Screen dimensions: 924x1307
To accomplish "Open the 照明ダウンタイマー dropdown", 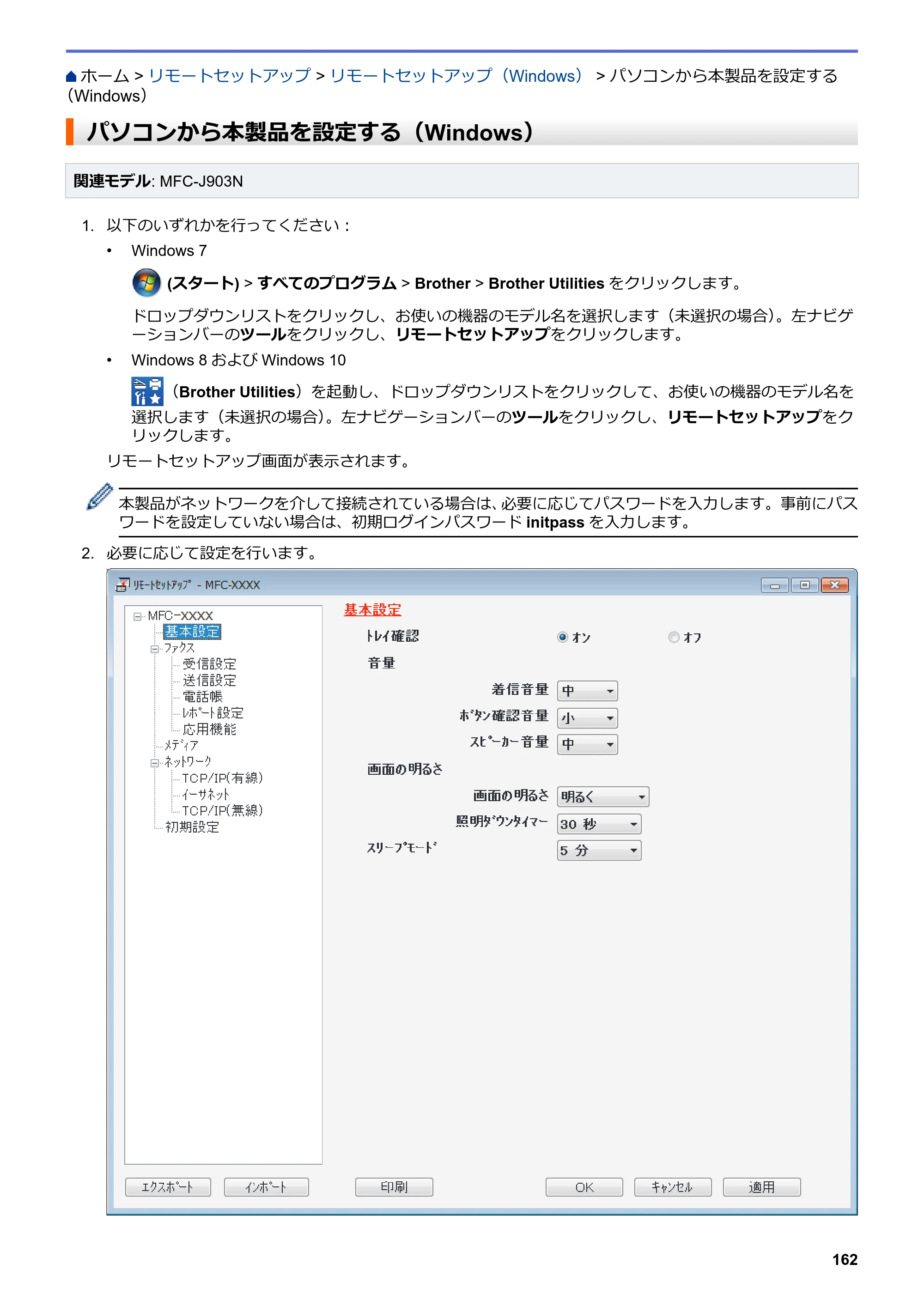I will coord(599,824).
